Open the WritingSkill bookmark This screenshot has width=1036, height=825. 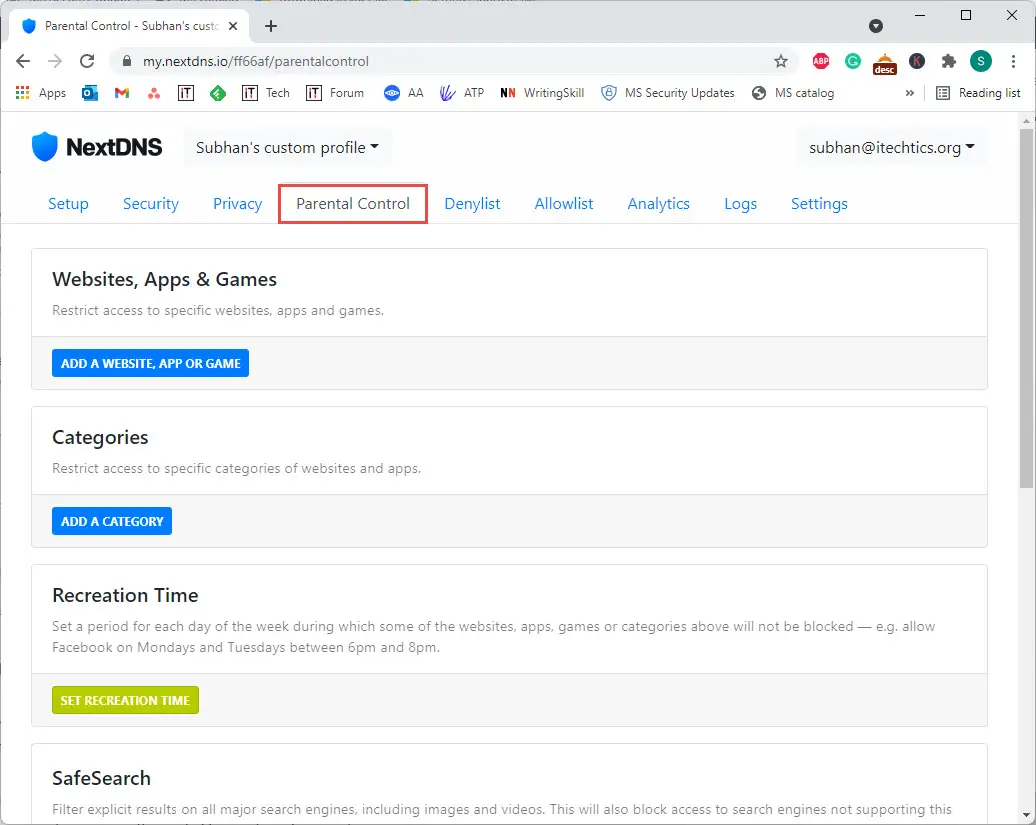(542, 93)
